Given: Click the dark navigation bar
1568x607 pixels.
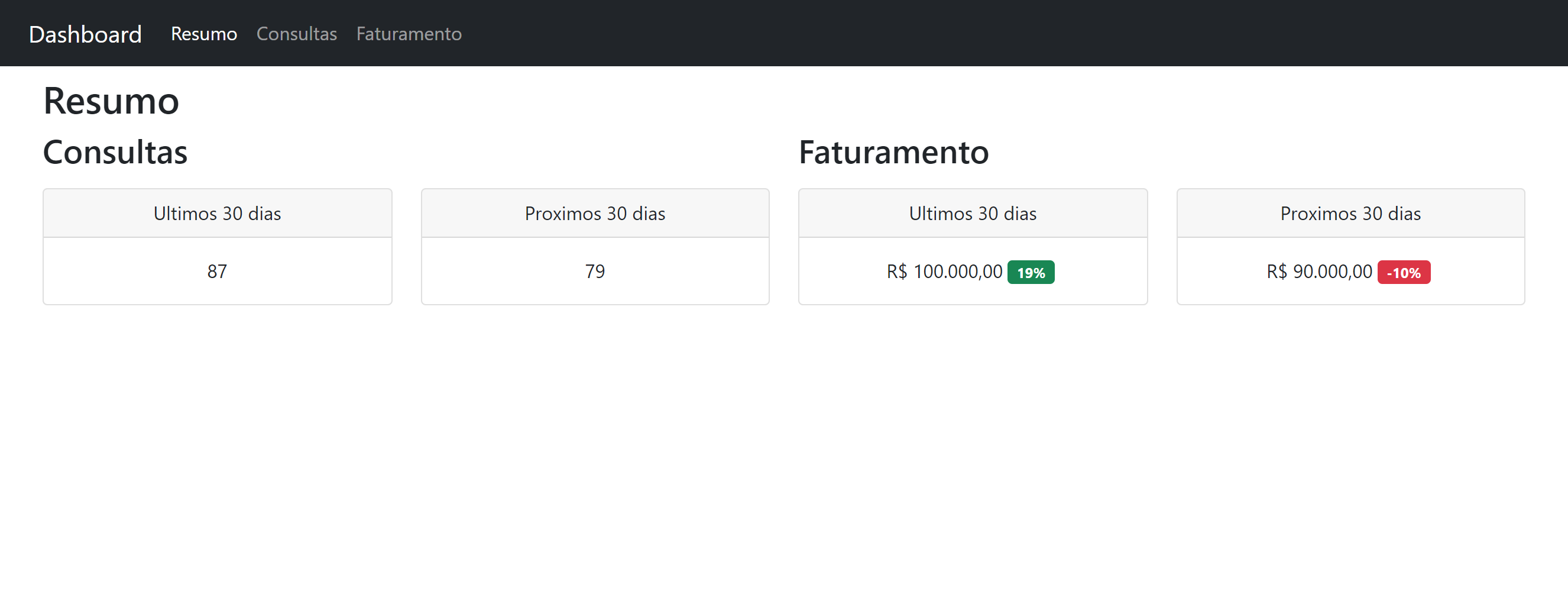Looking at the screenshot, I should [x=913, y=33].
